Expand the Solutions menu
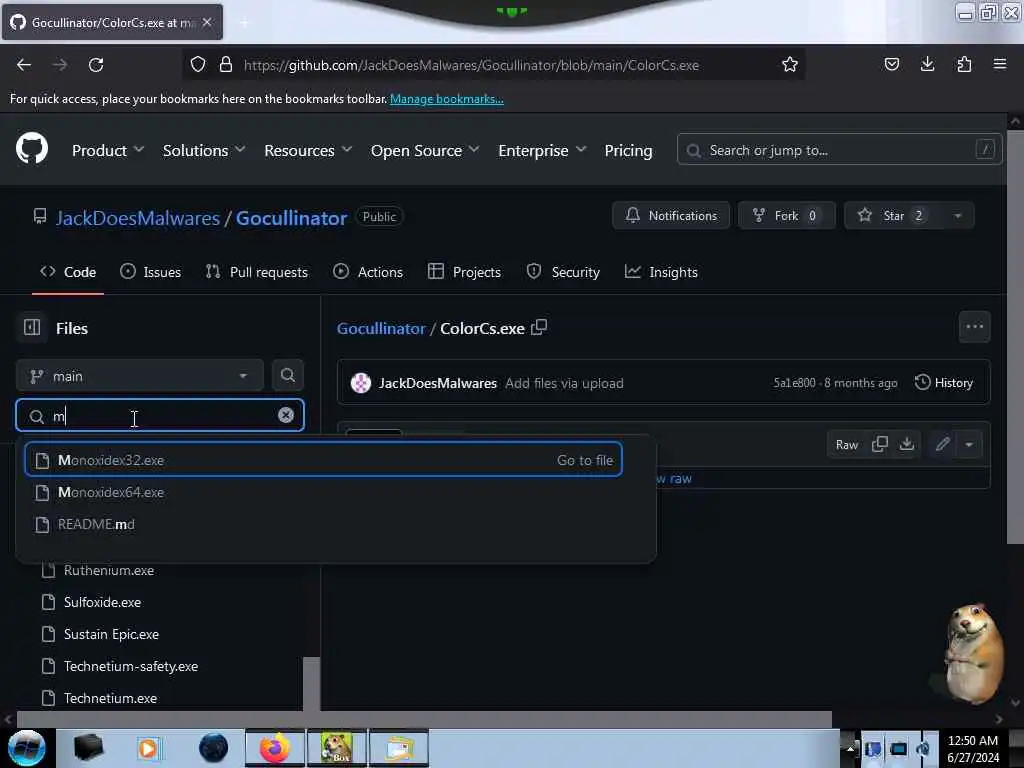The width and height of the screenshot is (1024, 768). [x=204, y=150]
